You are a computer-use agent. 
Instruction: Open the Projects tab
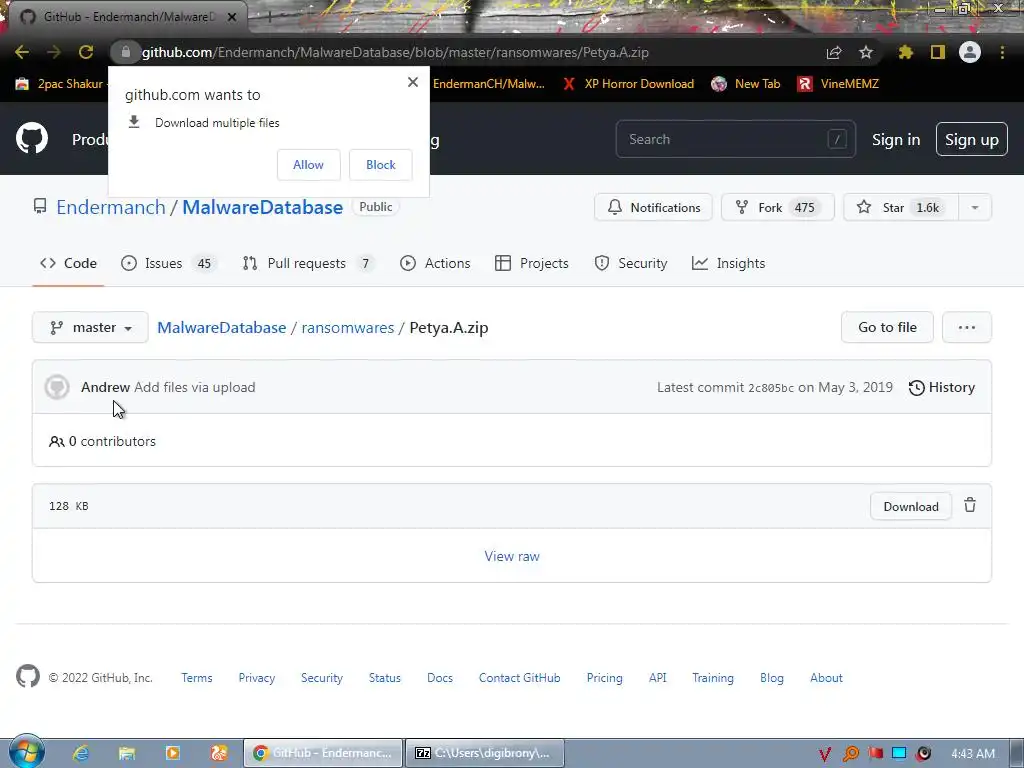pos(532,263)
